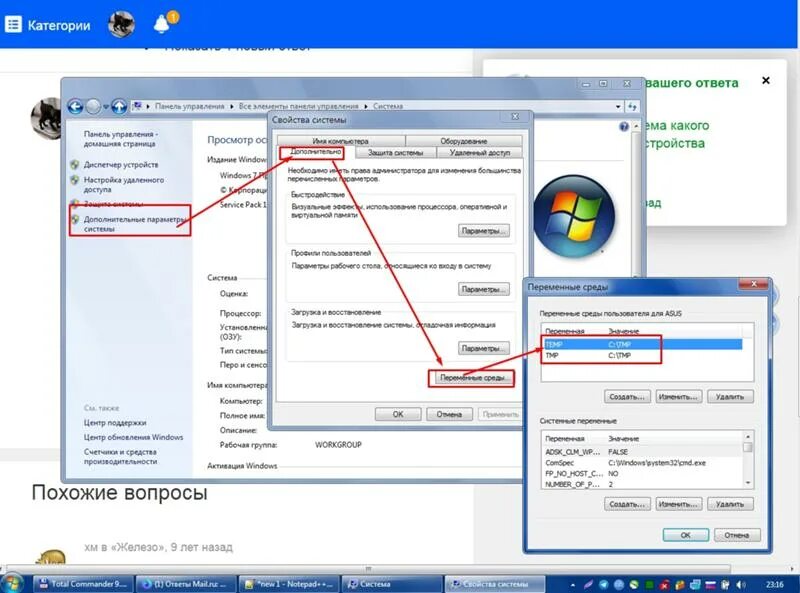Screen dimensions: 800x593
Task: Open Параметры in the Быстродействие section
Action: (484, 231)
